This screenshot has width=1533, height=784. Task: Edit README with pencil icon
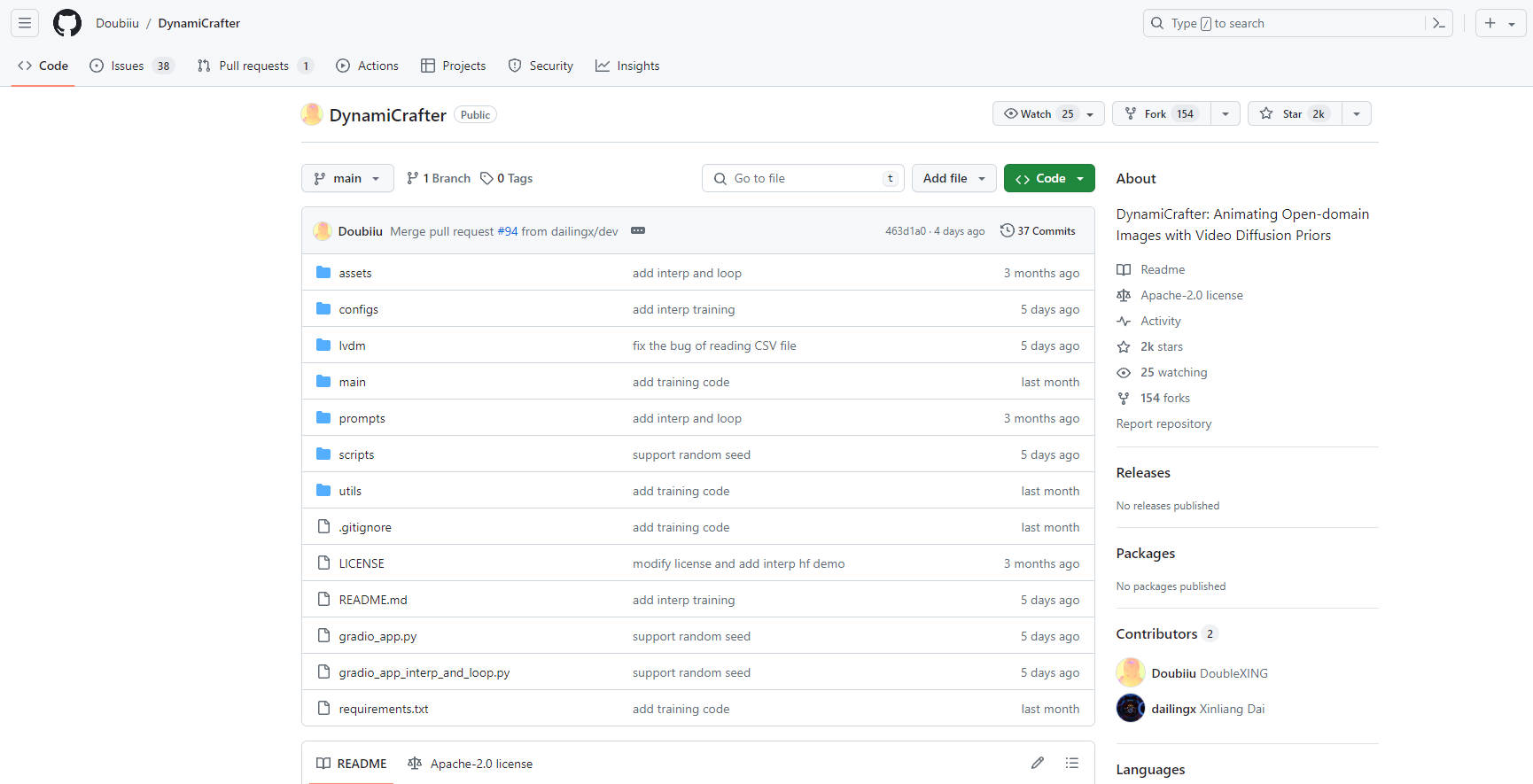1038,763
